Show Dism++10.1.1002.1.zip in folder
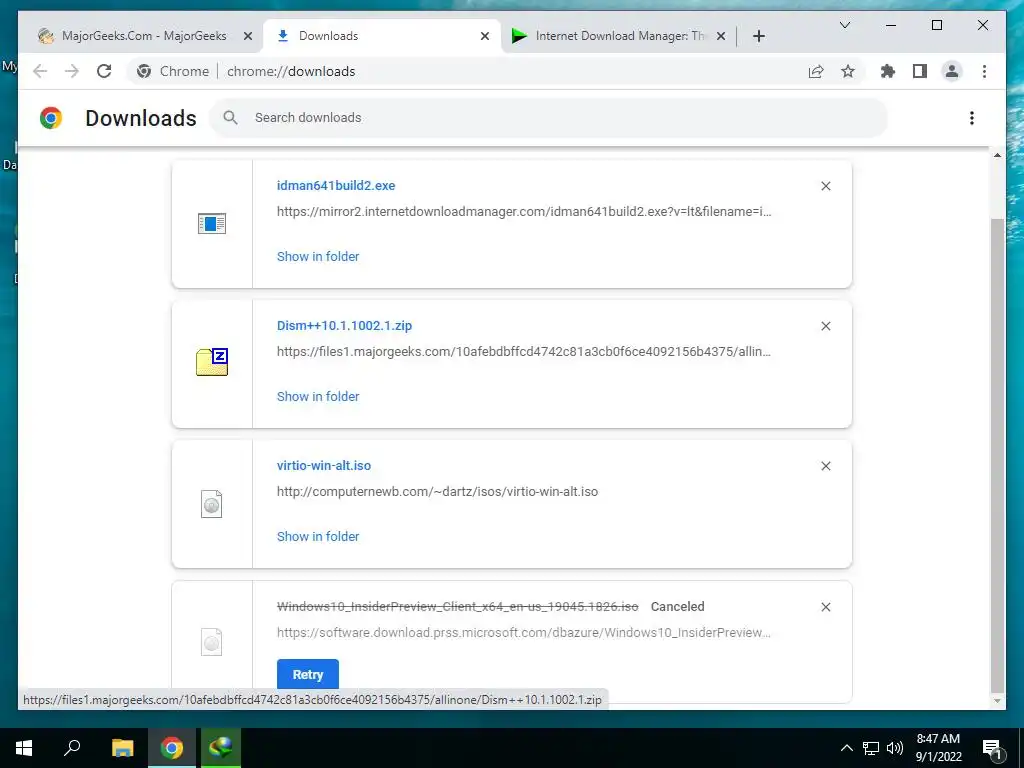Image resolution: width=1024 pixels, height=768 pixels. tap(318, 396)
